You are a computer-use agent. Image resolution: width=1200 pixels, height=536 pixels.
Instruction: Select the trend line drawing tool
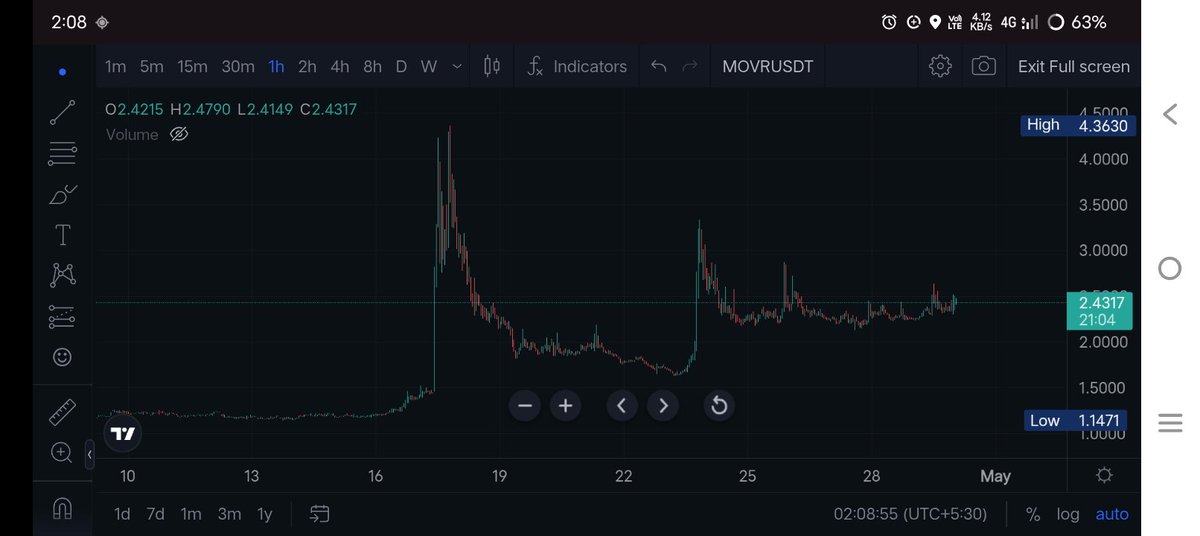click(x=62, y=112)
